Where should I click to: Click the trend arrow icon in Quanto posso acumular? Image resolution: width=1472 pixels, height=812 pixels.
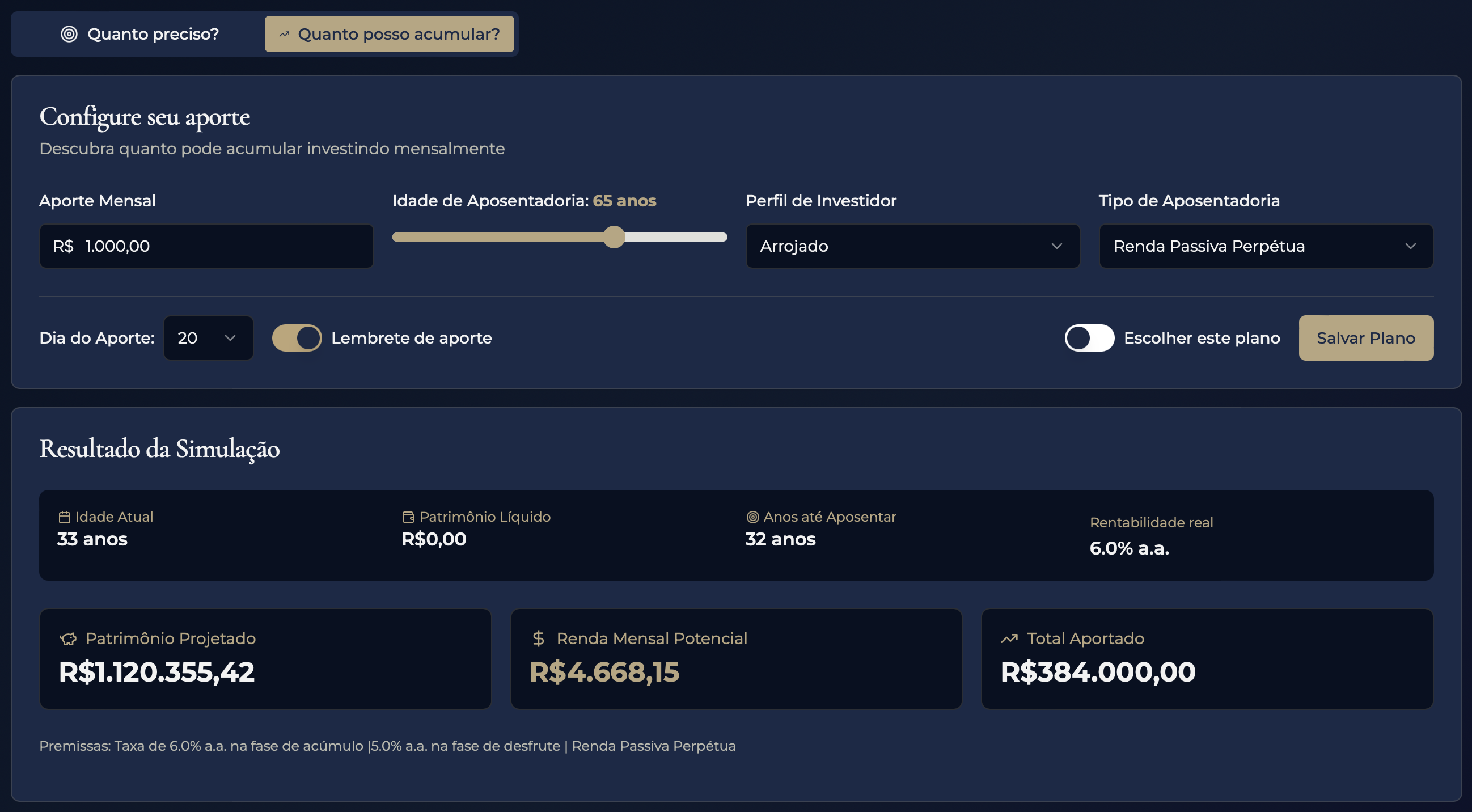pos(284,34)
